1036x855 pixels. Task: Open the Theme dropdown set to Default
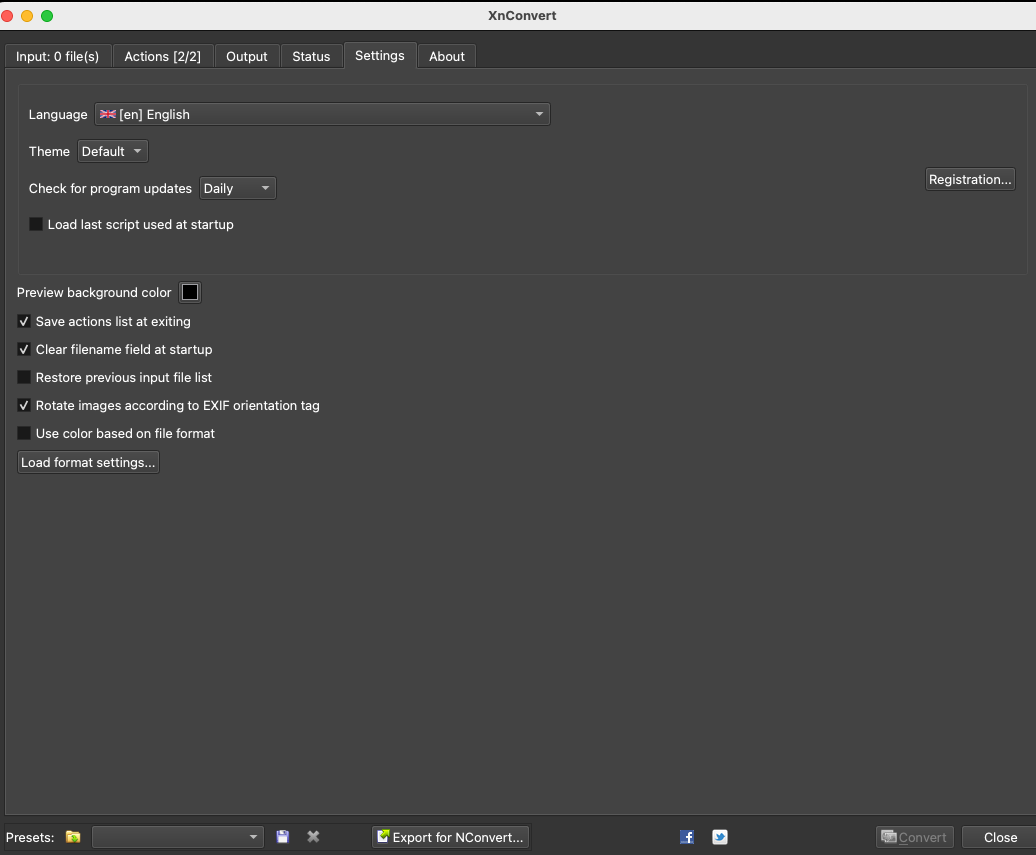click(112, 151)
